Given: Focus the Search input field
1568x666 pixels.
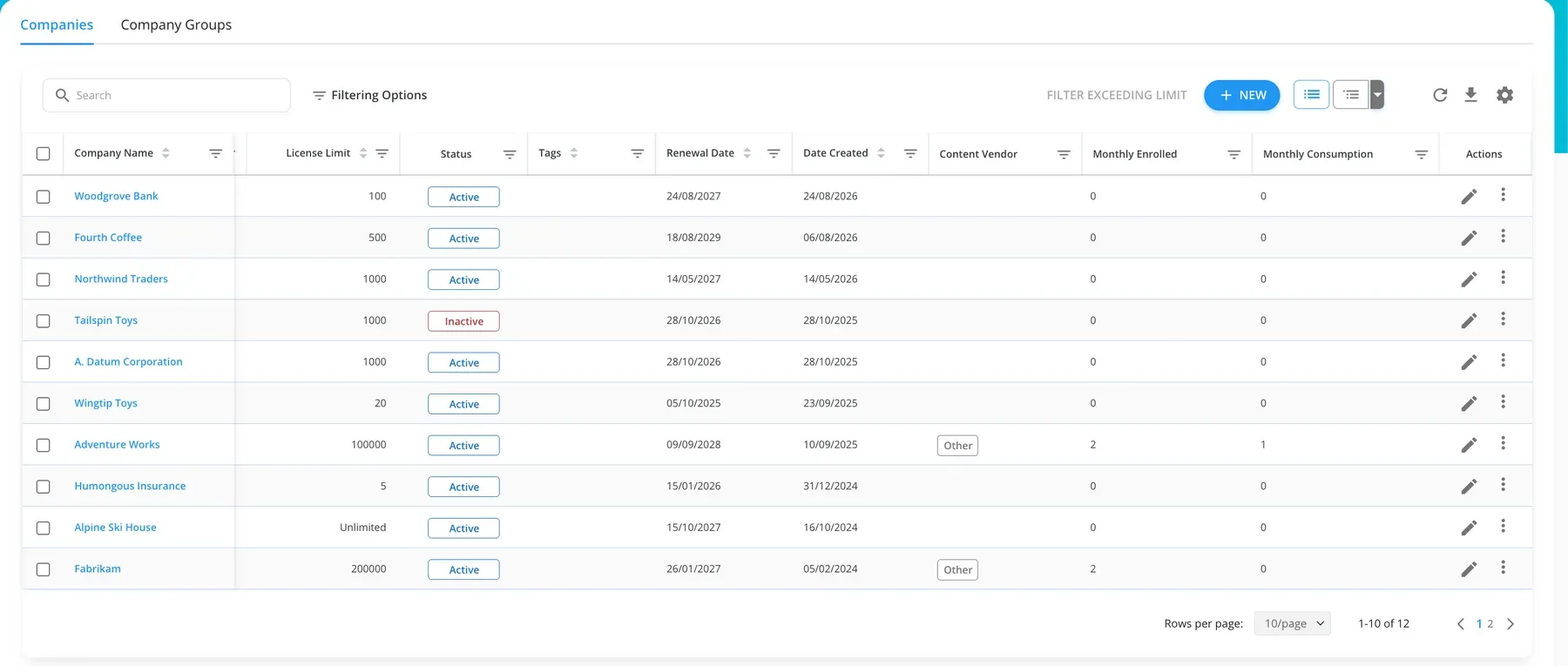Looking at the screenshot, I should click(x=166, y=95).
